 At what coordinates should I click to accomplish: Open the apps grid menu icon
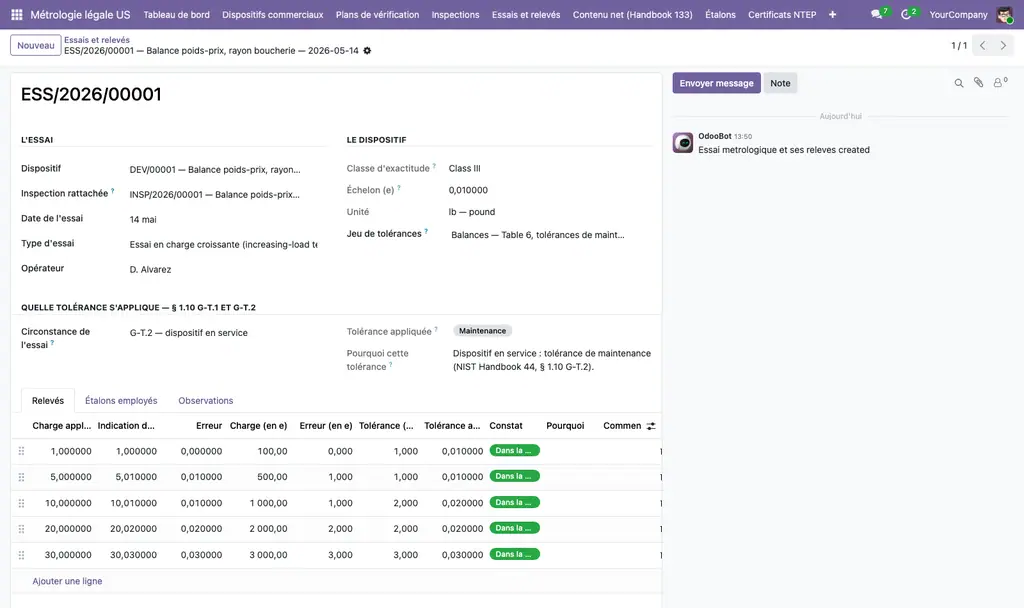tap(17, 14)
